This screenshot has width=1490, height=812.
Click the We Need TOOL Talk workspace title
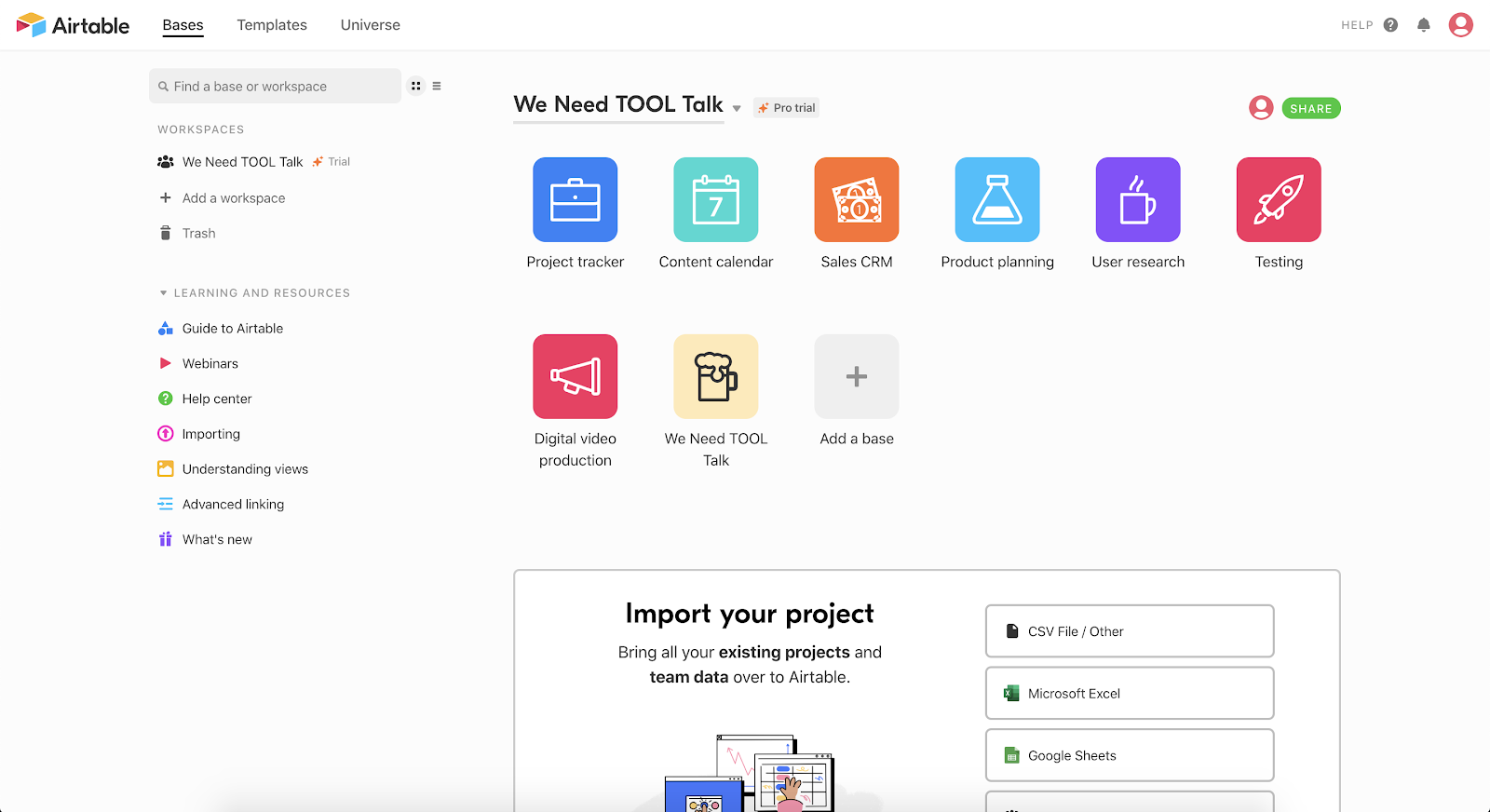pyautogui.click(x=618, y=104)
